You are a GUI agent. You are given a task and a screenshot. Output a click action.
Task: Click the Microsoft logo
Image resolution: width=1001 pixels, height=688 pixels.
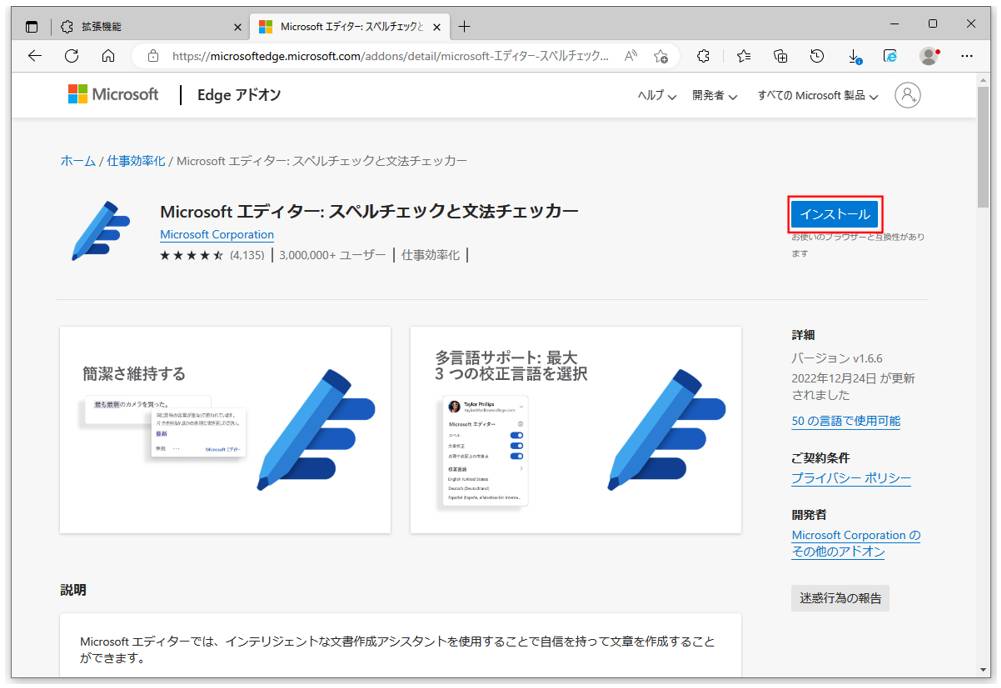tap(113, 94)
